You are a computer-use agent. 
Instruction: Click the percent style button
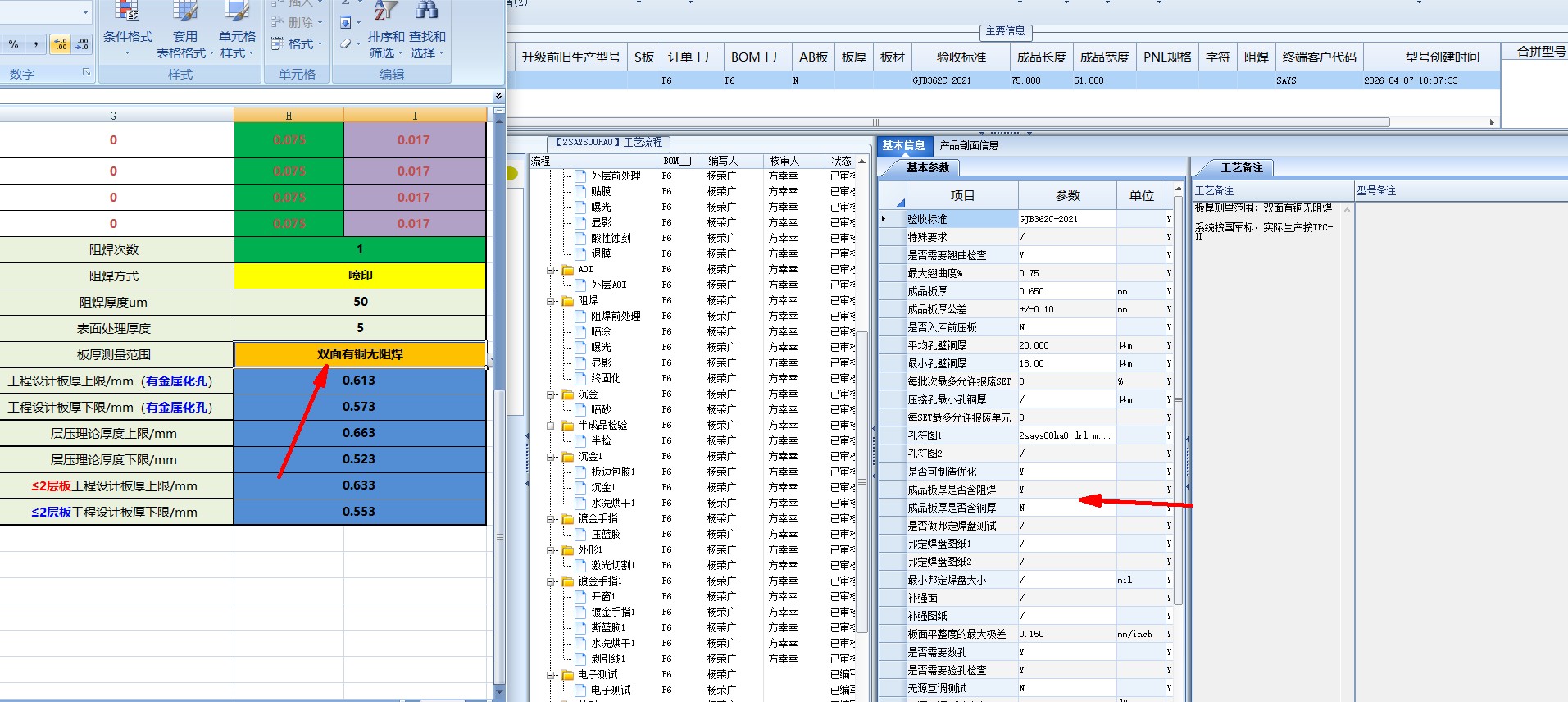(13, 44)
